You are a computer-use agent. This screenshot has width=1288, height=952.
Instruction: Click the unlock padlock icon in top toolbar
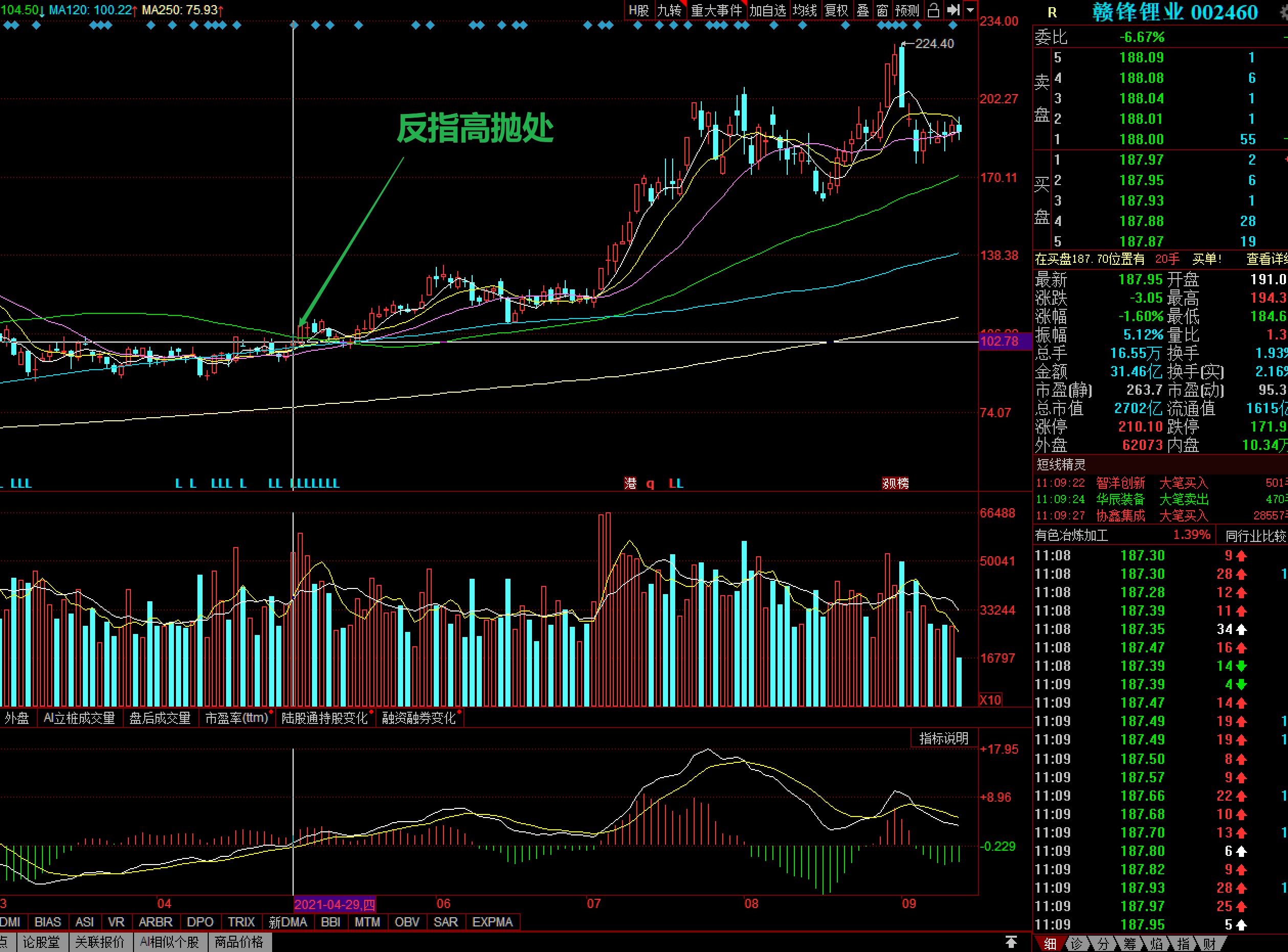pos(934,10)
